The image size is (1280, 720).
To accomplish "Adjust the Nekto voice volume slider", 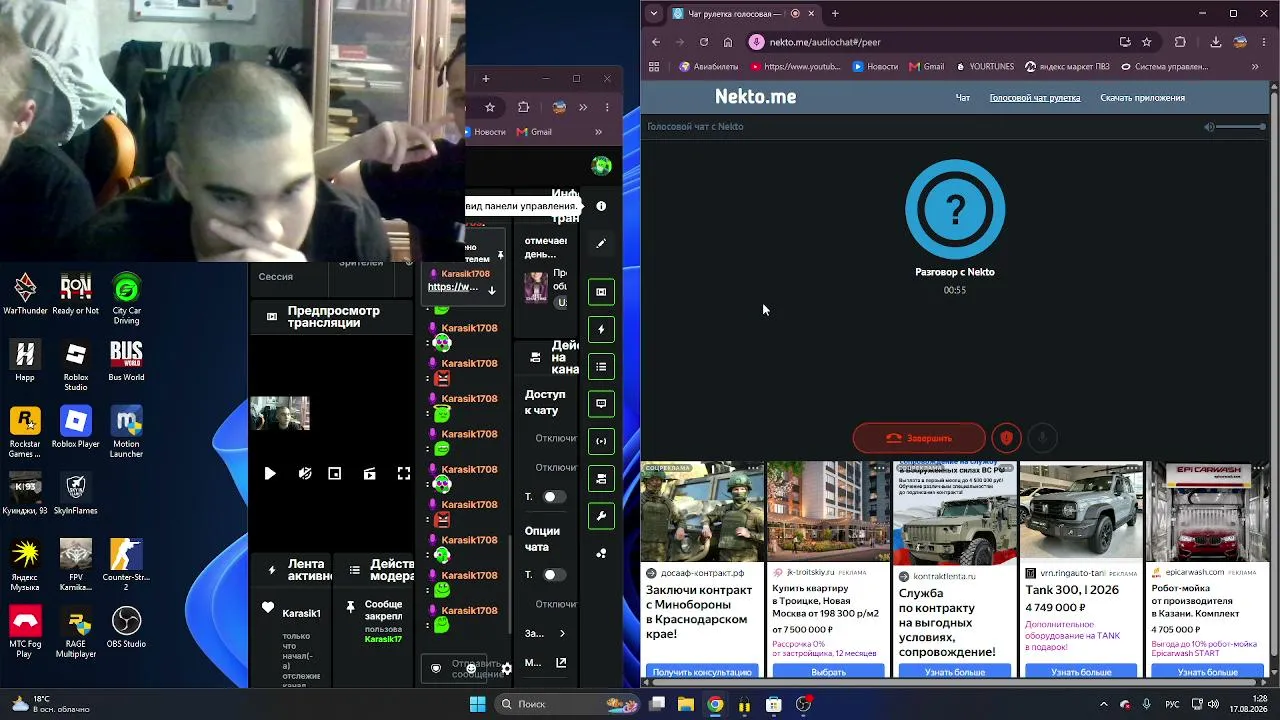I will click(x=1242, y=127).
